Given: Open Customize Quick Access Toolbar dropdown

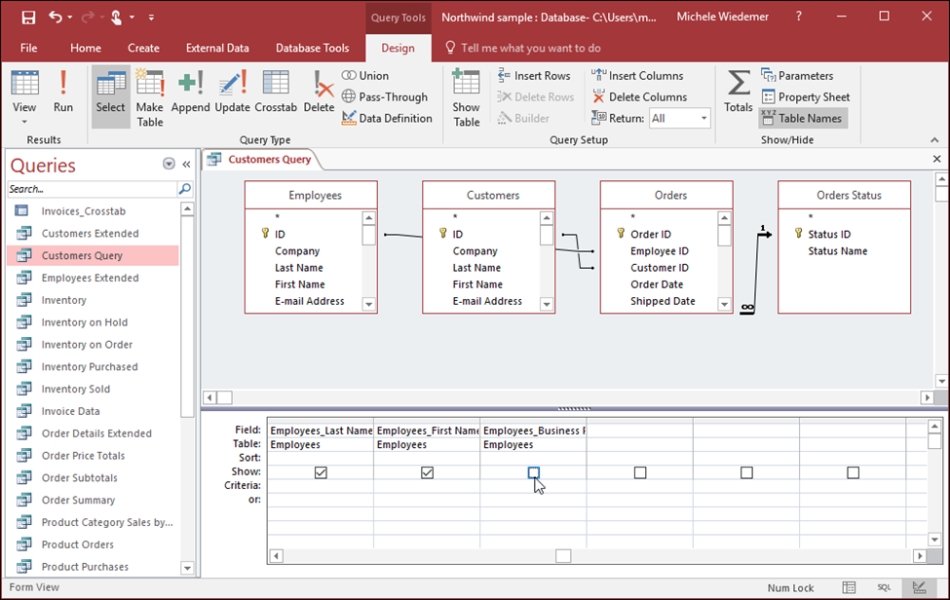Looking at the screenshot, I should [151, 17].
